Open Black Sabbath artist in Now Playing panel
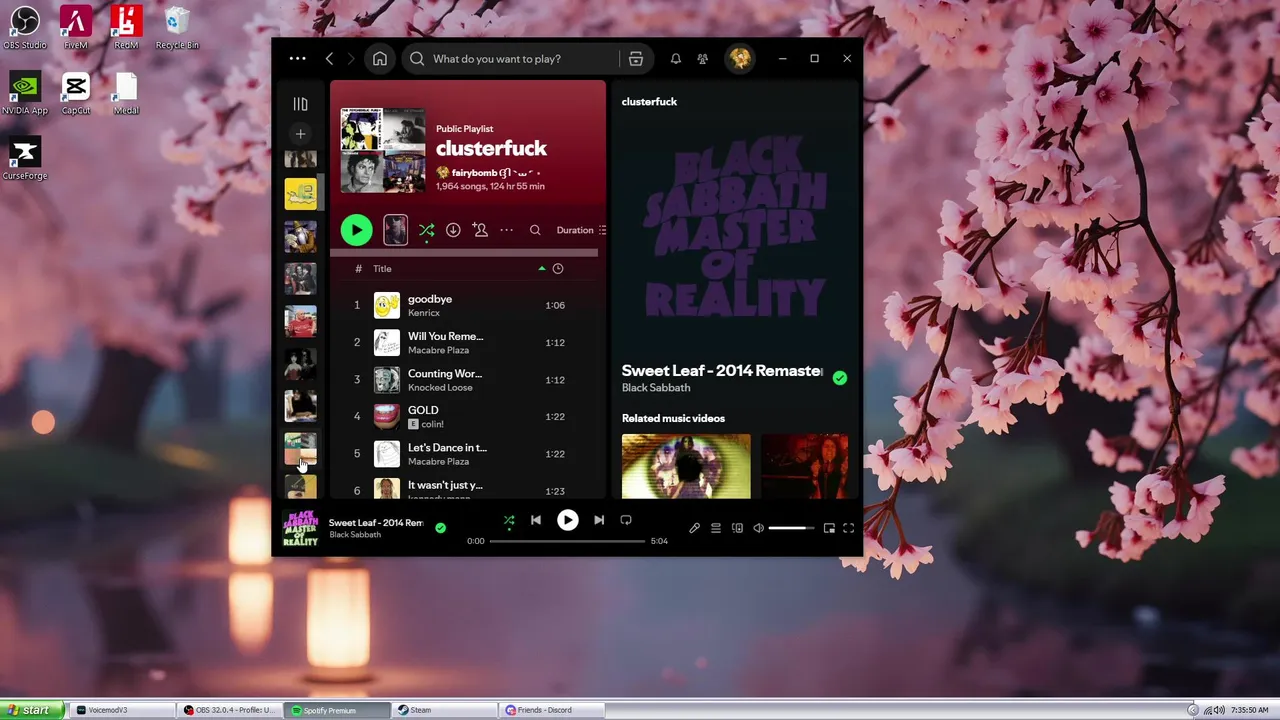This screenshot has height=720, width=1280. [x=656, y=388]
